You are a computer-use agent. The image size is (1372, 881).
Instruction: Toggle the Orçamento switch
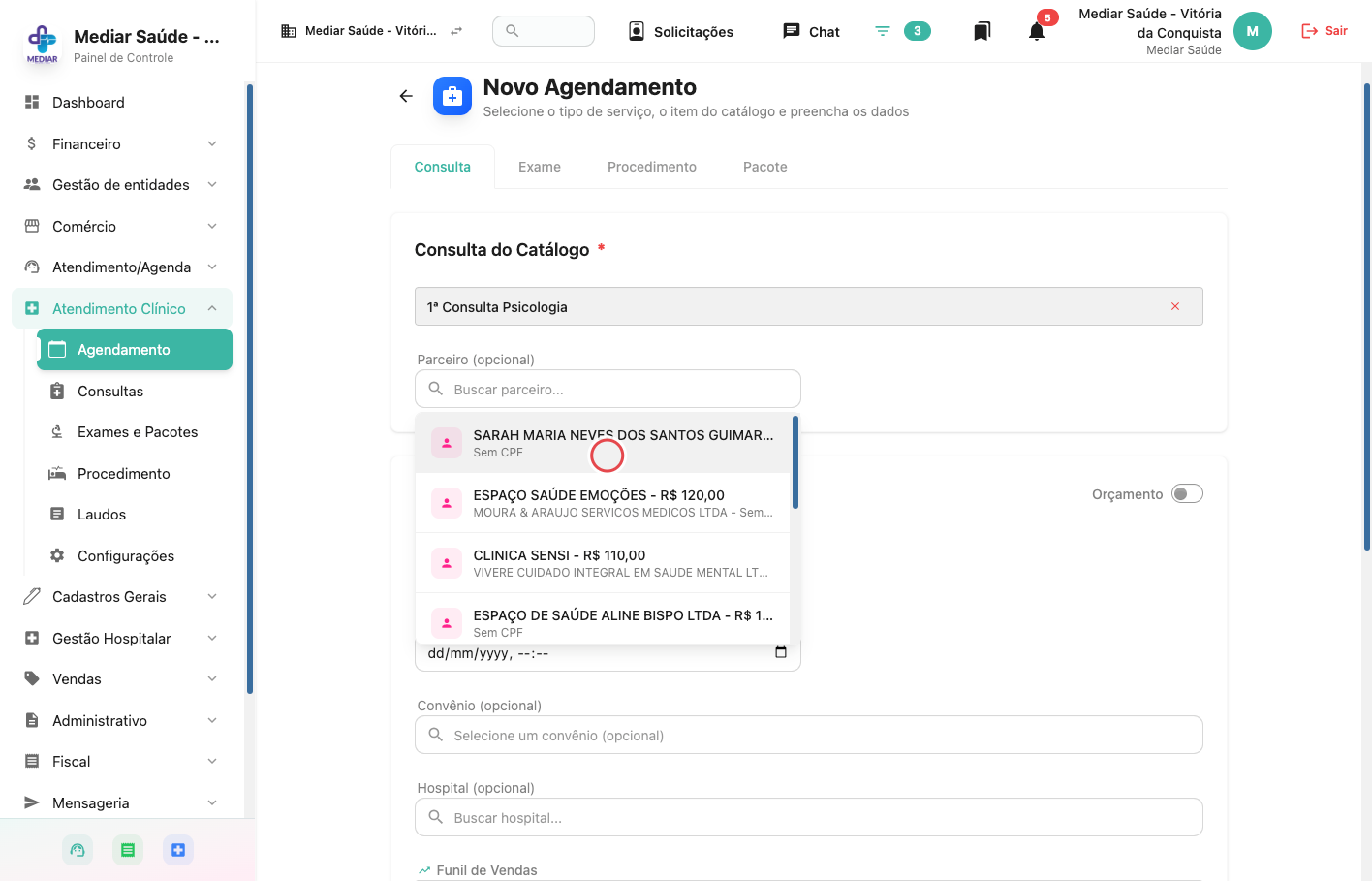click(1187, 493)
